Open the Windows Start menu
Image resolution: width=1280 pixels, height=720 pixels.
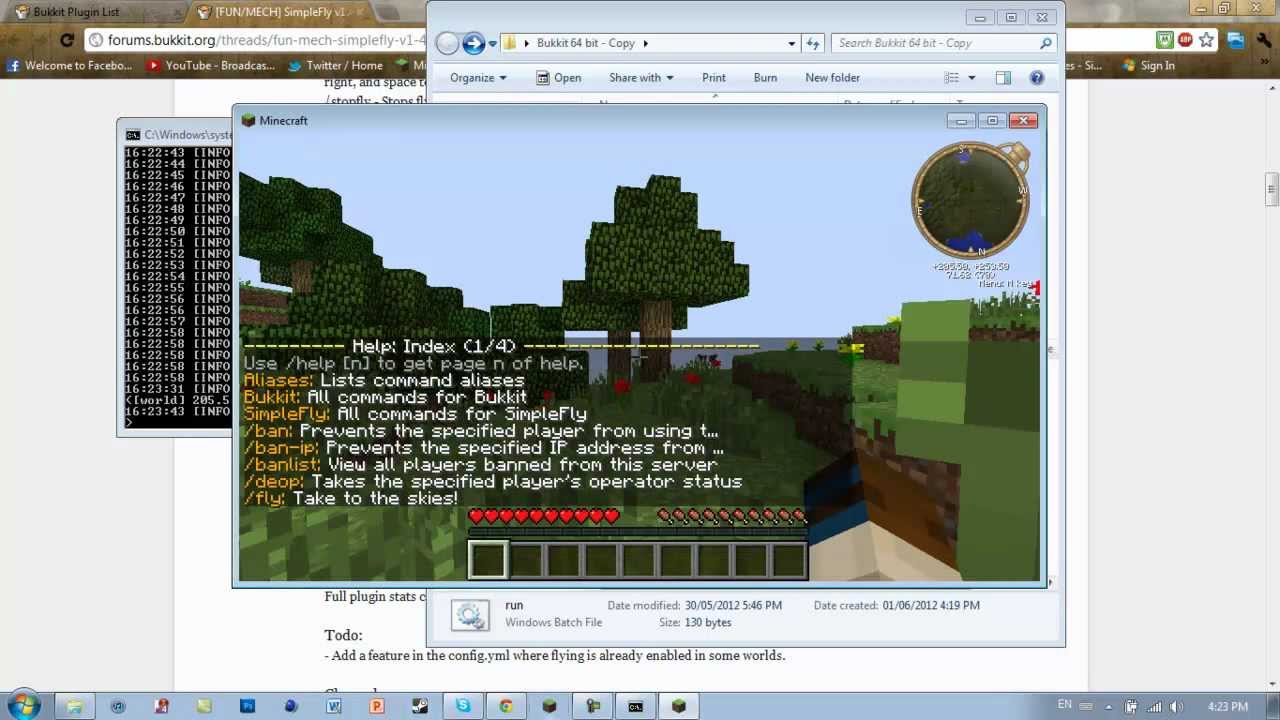22,705
